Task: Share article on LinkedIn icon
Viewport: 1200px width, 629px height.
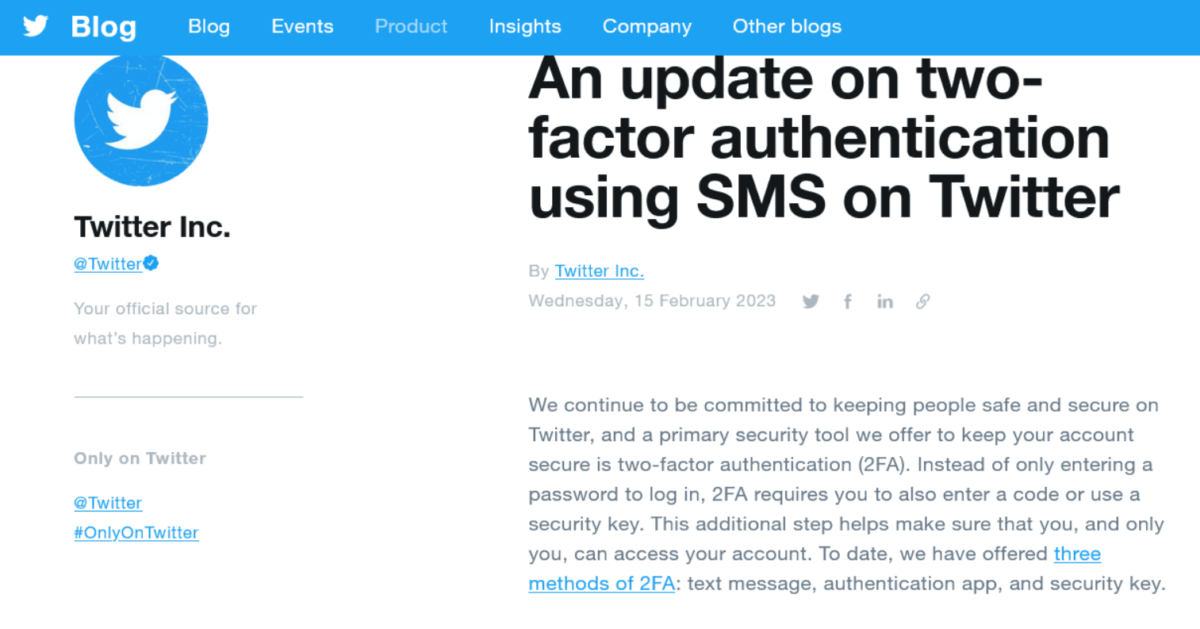Action: click(x=885, y=301)
